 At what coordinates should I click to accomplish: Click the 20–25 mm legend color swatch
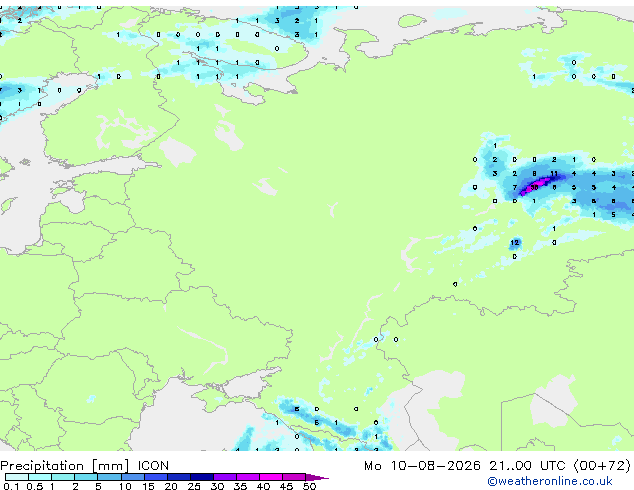click(x=178, y=477)
